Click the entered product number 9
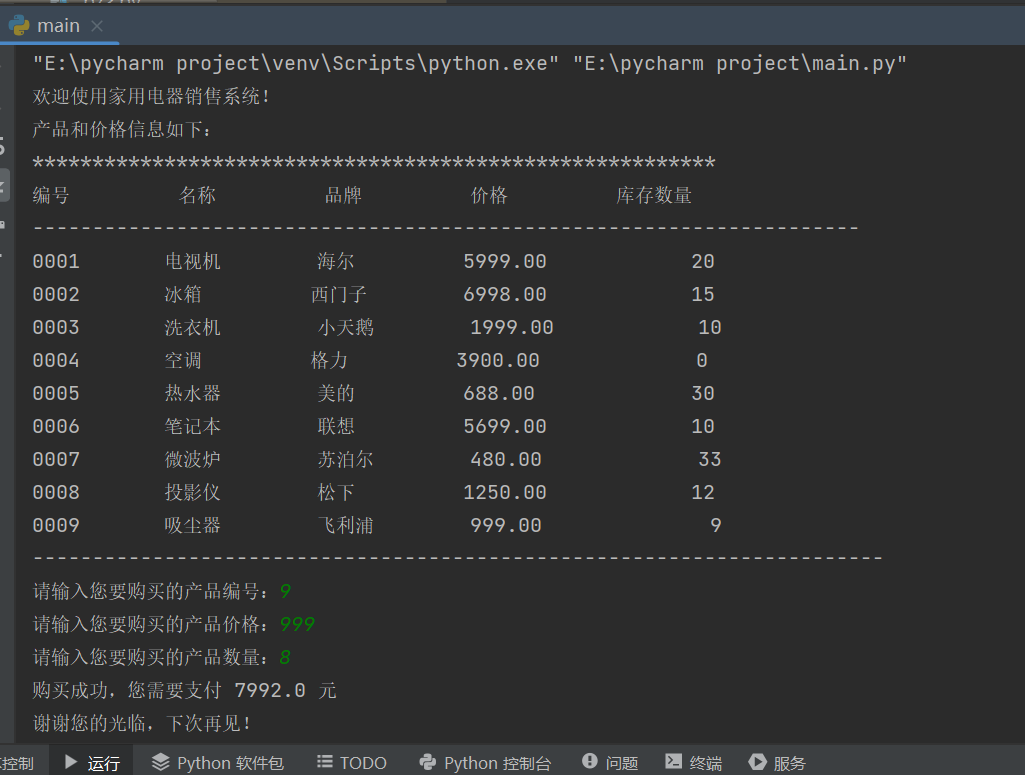 [x=285, y=591]
